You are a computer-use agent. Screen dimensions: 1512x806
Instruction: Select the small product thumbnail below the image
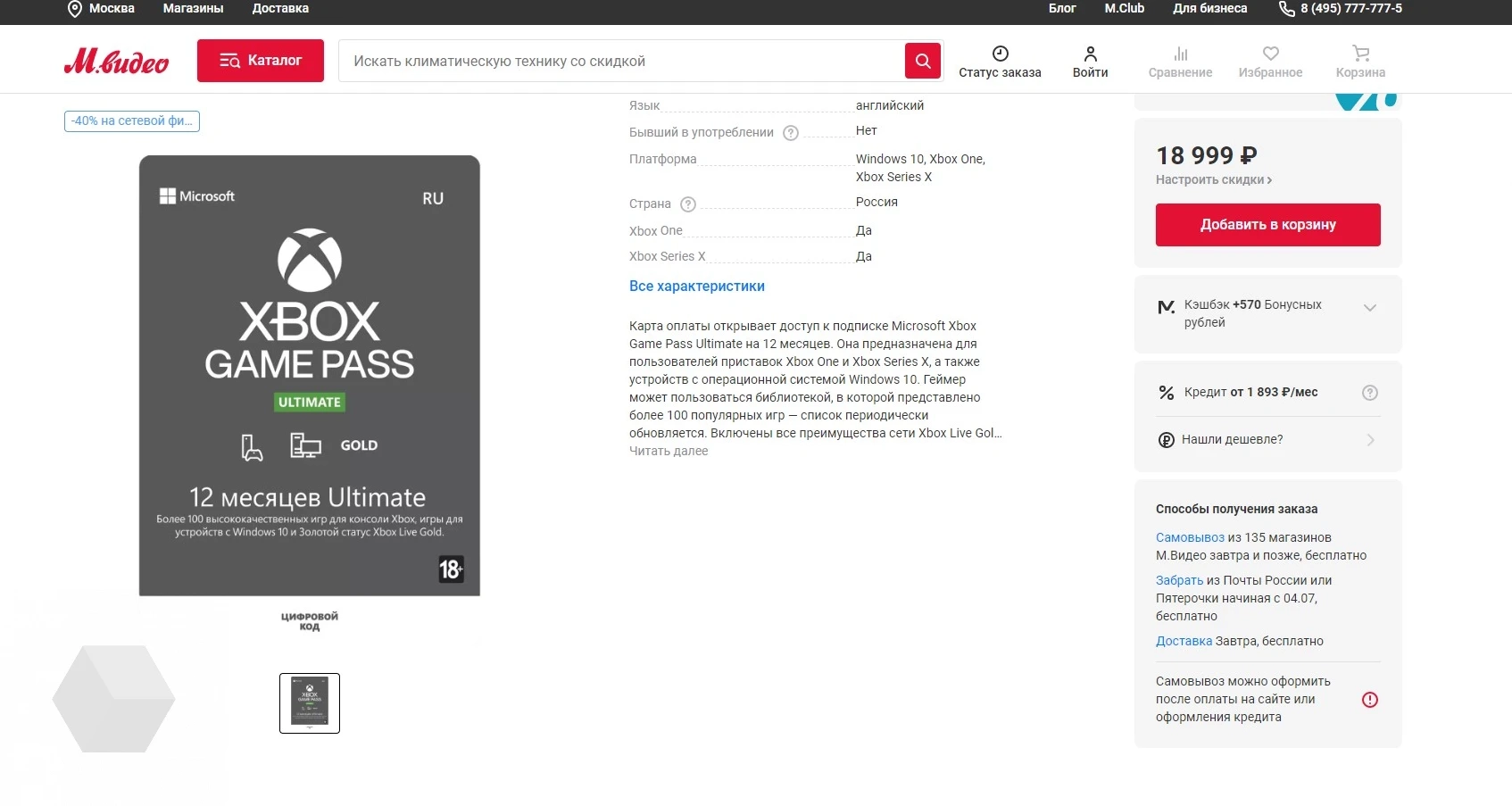(x=310, y=703)
